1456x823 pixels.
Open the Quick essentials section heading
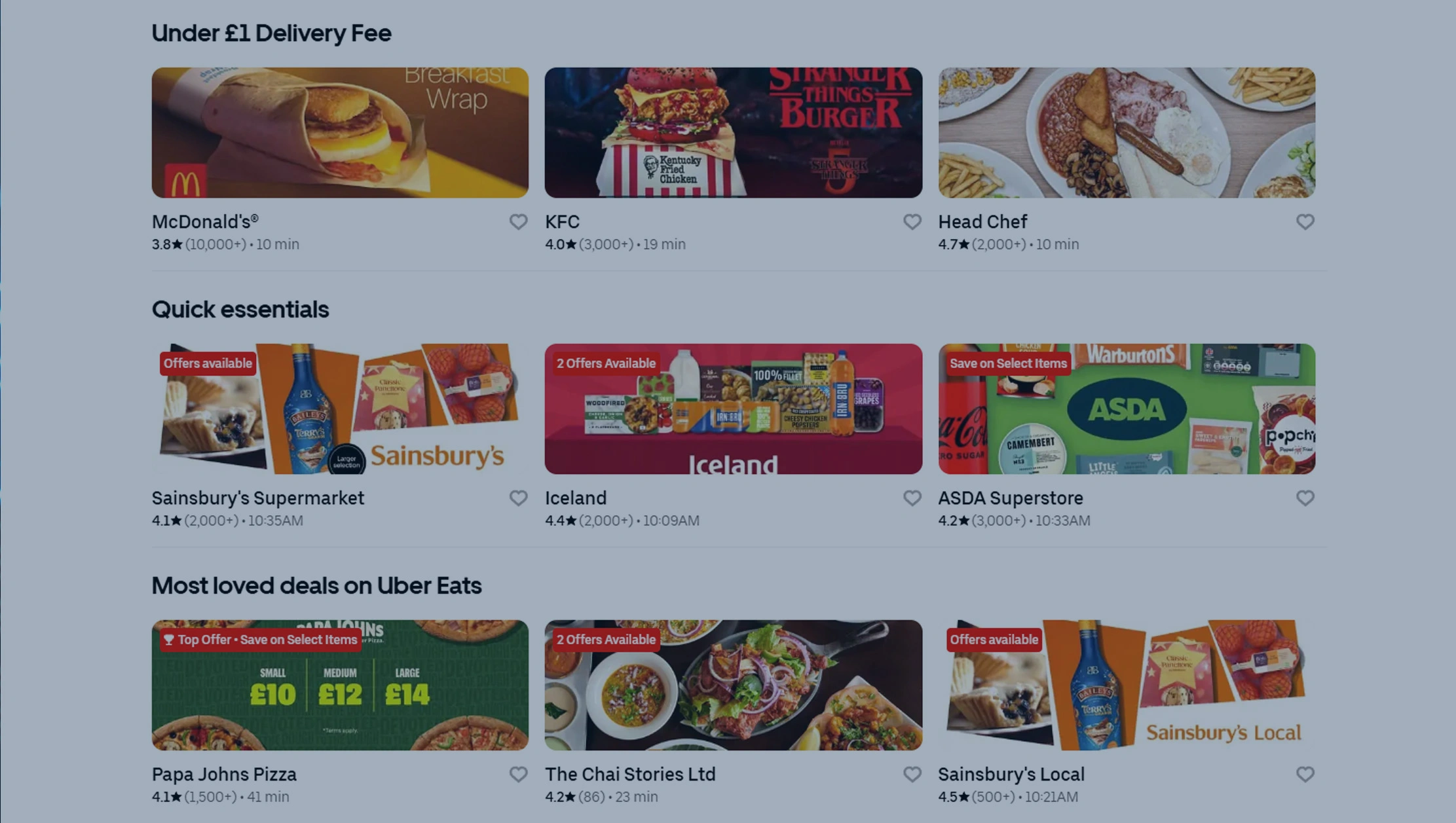(x=240, y=309)
